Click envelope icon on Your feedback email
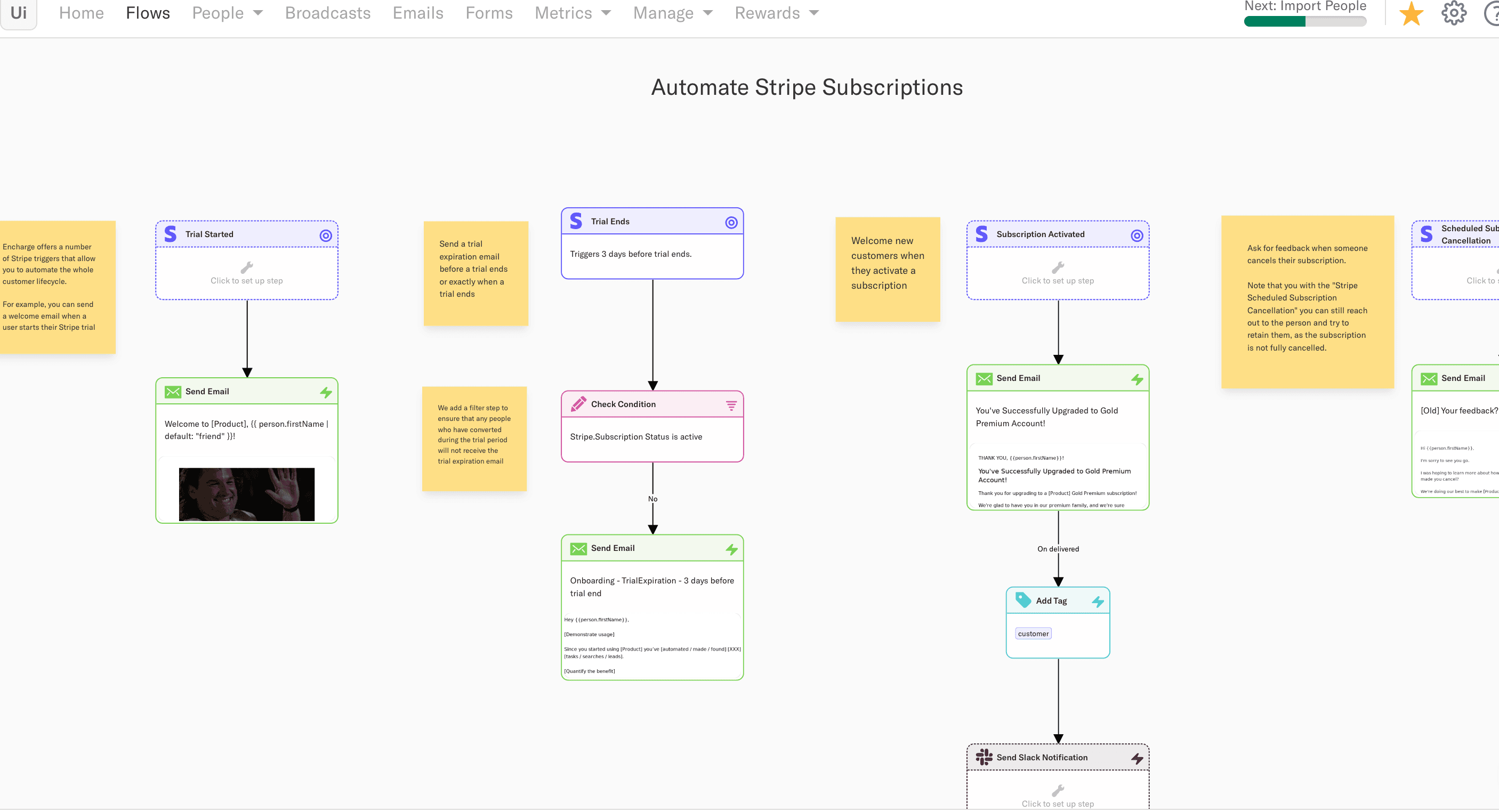The height and width of the screenshot is (812, 1499). [1429, 379]
